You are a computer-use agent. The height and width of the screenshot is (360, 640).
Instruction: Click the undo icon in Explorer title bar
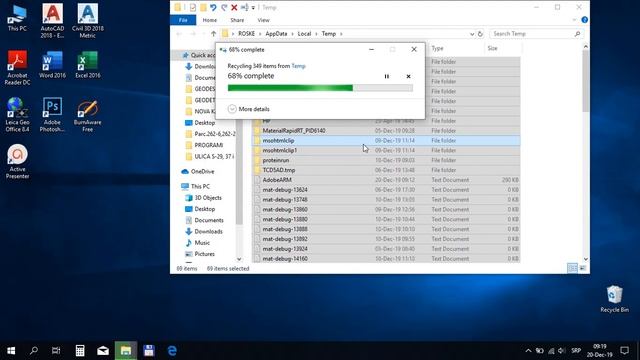pyautogui.click(x=213, y=7)
